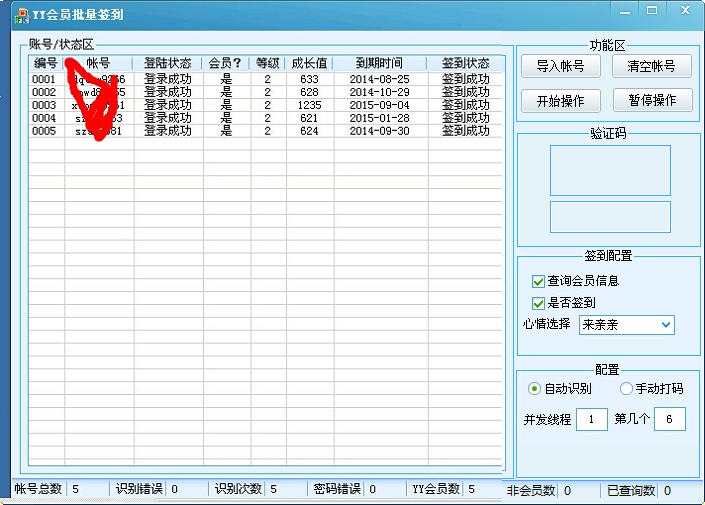
Task: Maximize the YY会员批量签到 window
Action: pyautogui.click(x=652, y=11)
